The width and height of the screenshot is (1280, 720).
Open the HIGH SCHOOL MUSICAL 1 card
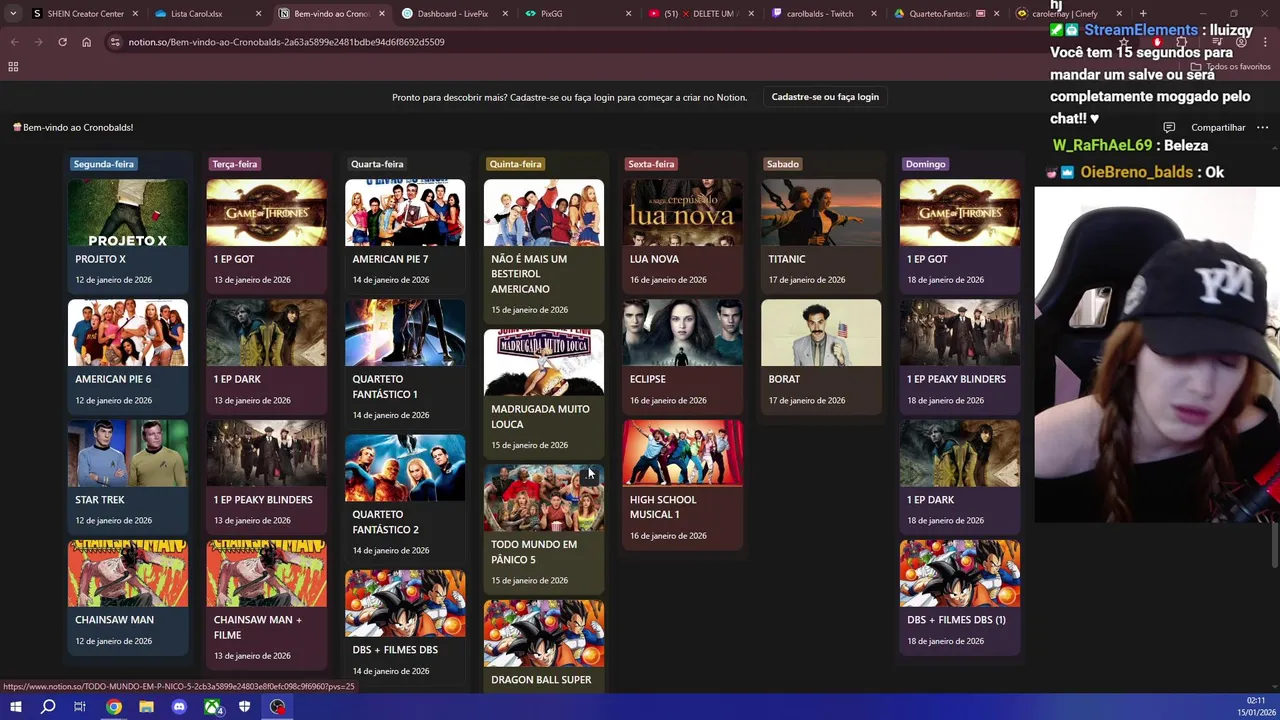tap(683, 483)
